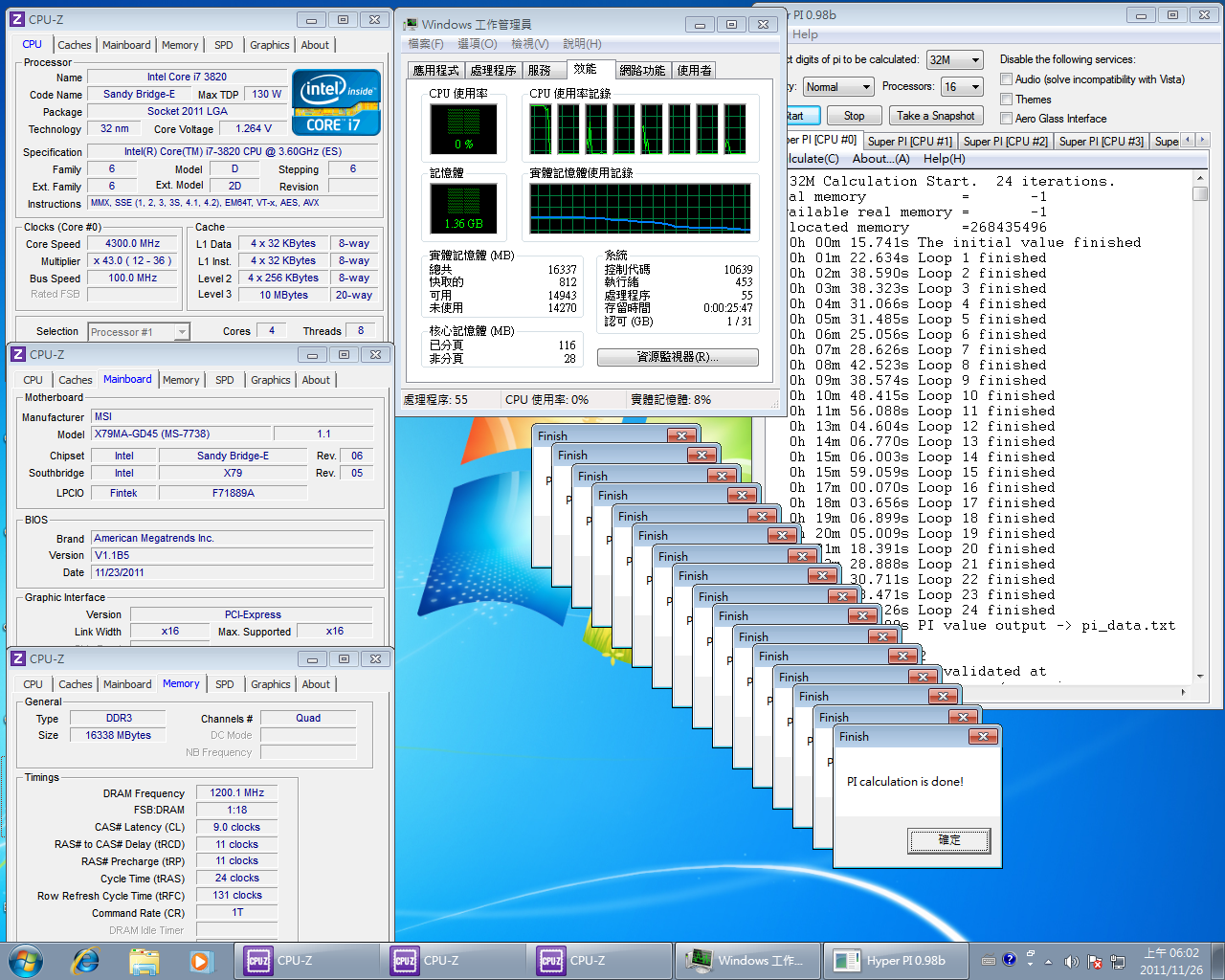The width and height of the screenshot is (1225, 980).
Task: Click the CPU 使用率 meter gauge
Action: pyautogui.click(x=463, y=128)
